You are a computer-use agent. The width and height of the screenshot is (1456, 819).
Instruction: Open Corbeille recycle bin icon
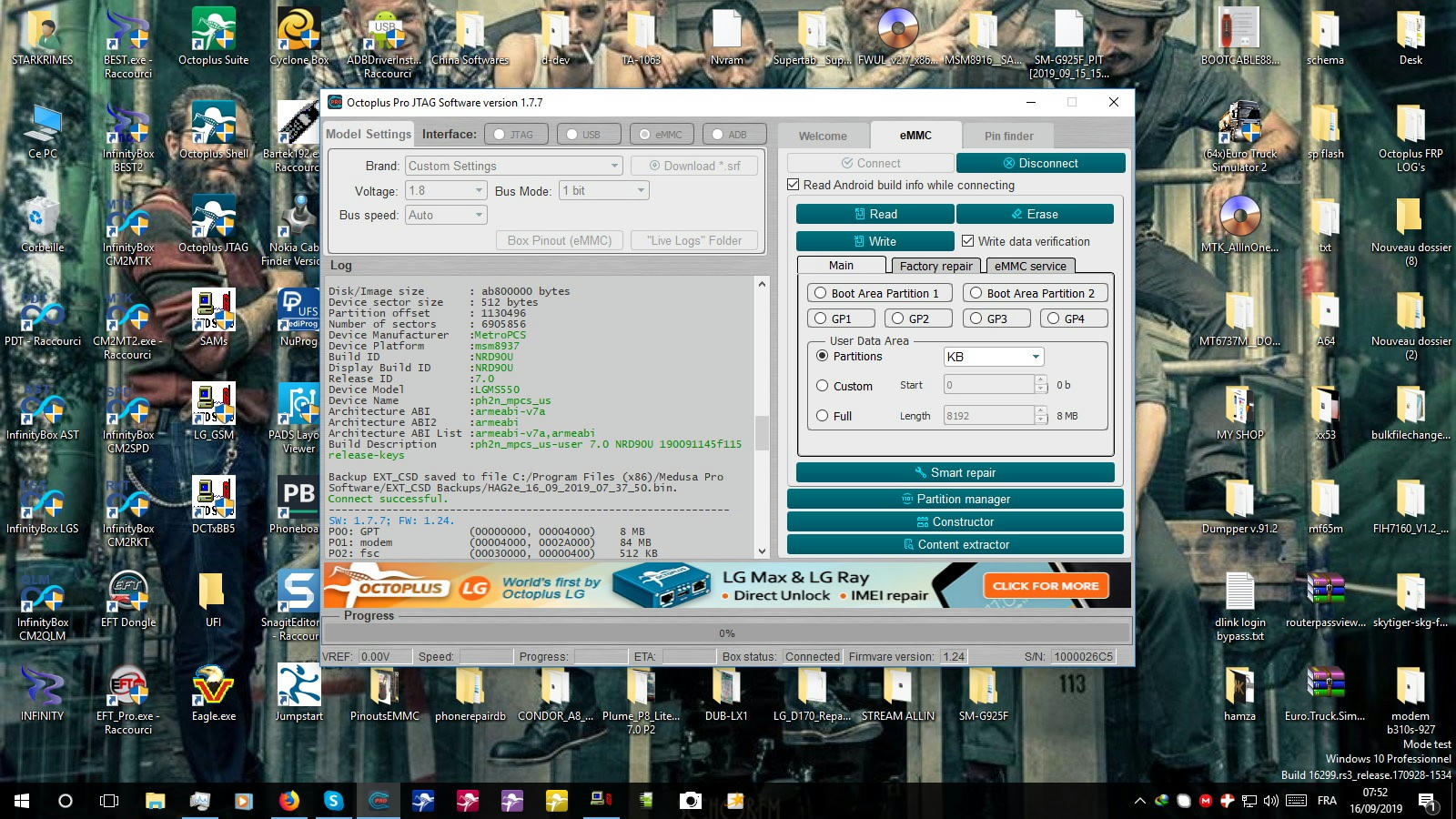[43, 224]
